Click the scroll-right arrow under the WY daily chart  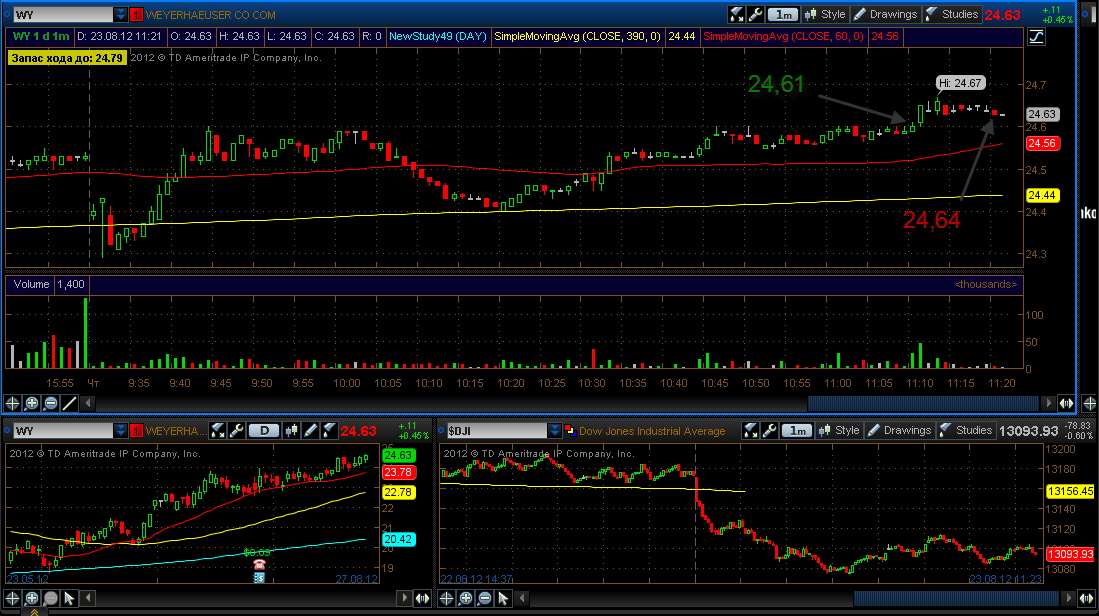404,598
